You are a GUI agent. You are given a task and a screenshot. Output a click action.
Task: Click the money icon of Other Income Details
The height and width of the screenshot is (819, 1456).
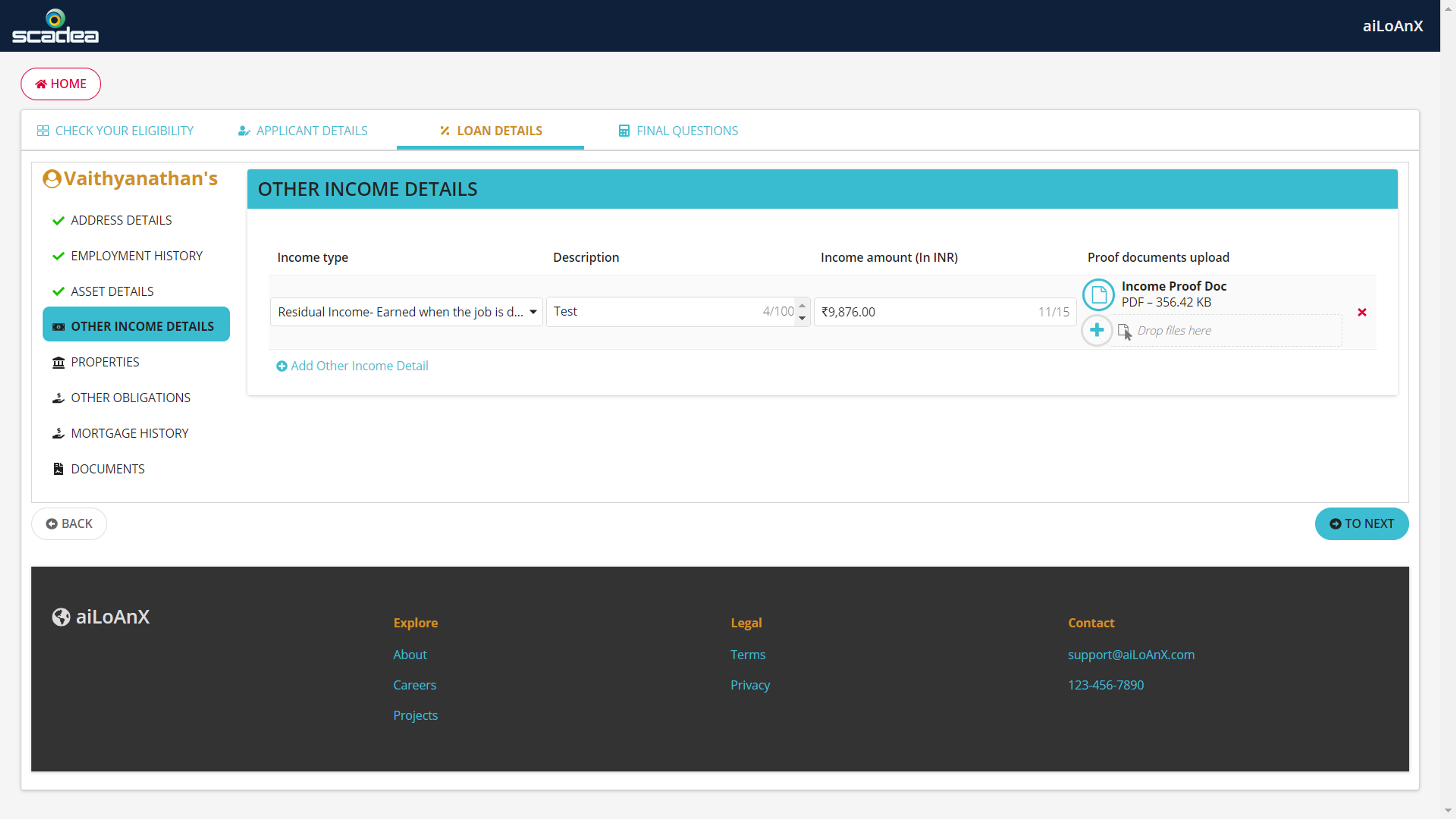point(58,327)
